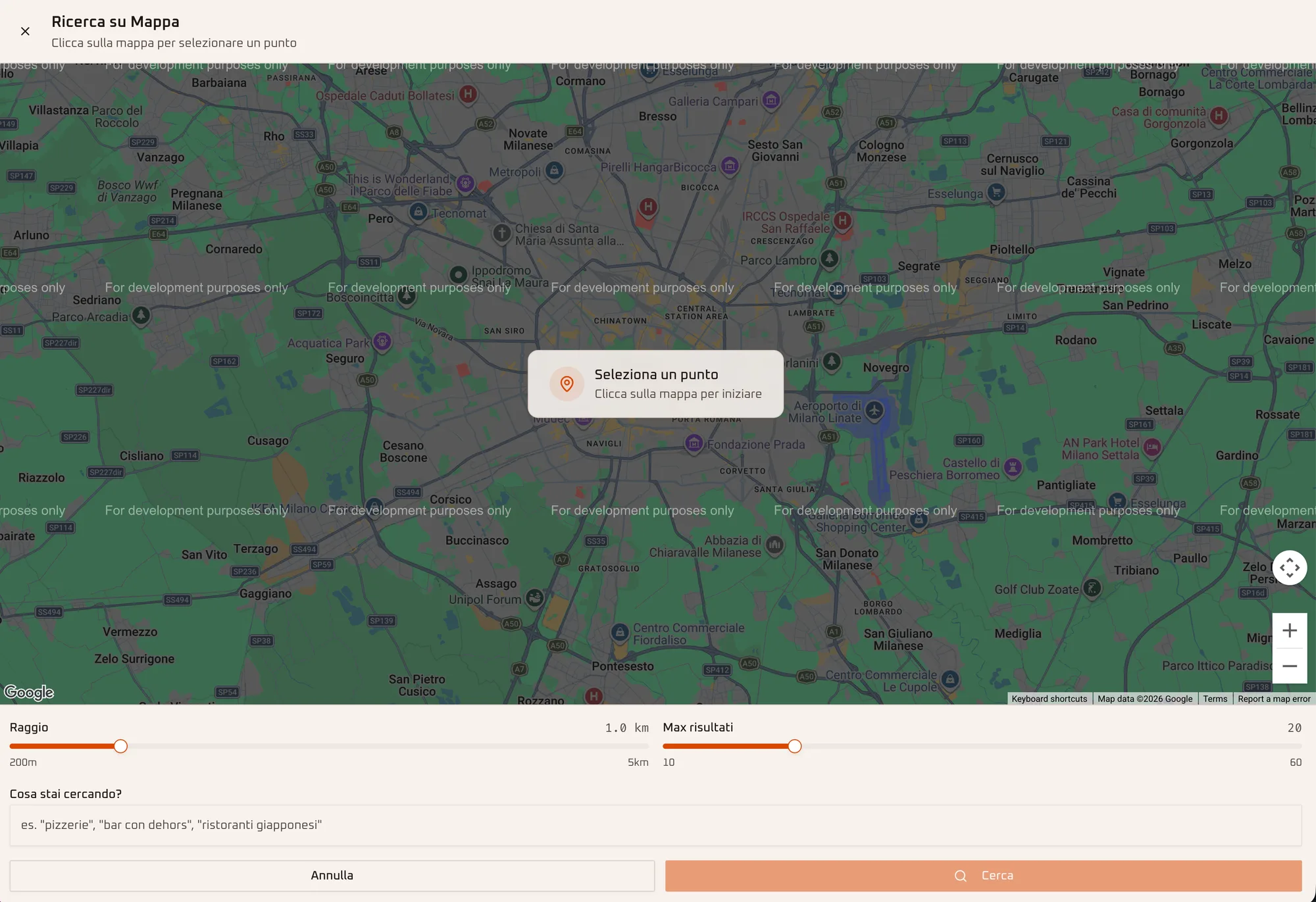Click the Cesano Boscone map label

point(403,451)
